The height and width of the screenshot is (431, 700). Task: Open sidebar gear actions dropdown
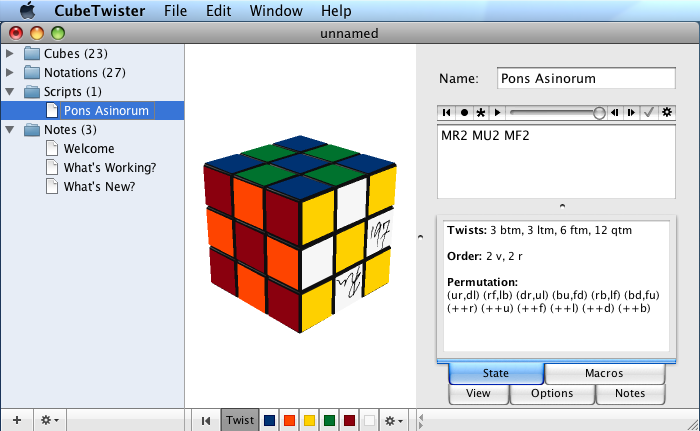[x=49, y=420]
